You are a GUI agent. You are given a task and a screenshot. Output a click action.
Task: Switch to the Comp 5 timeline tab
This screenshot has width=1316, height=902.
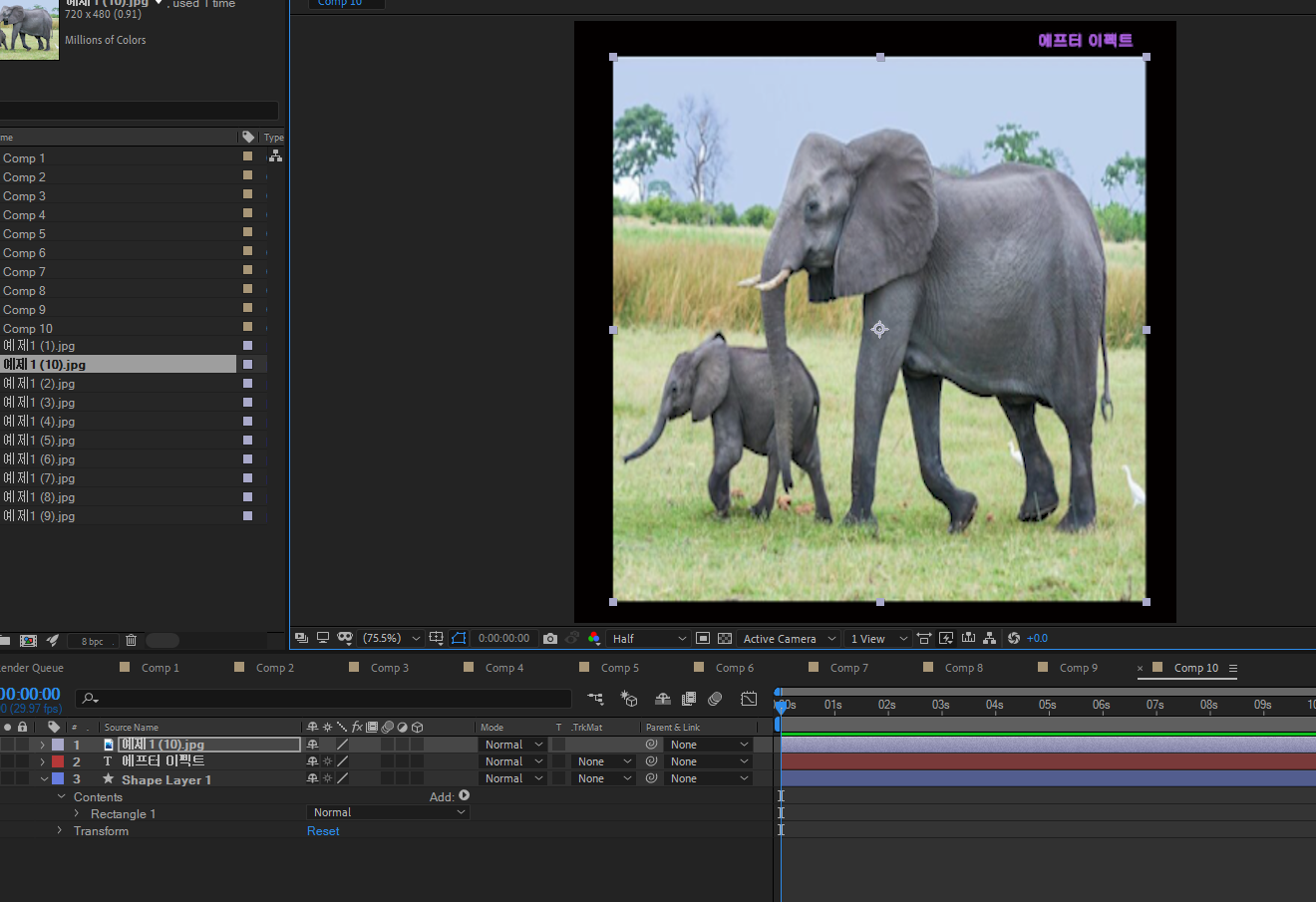619,668
